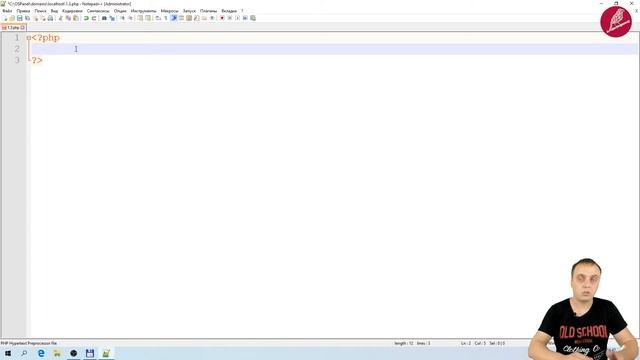Open the Правка menu
This screenshot has height=360, width=640.
(x=23, y=11)
